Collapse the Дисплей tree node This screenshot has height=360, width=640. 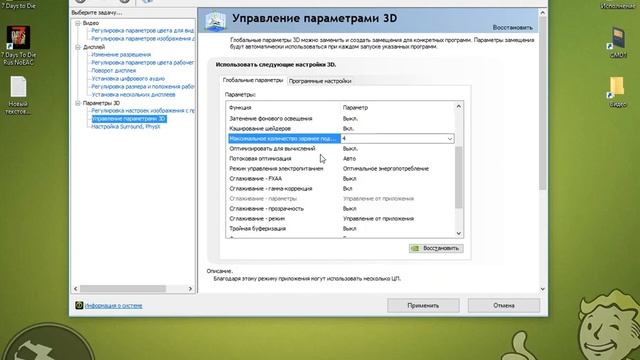(x=78, y=47)
